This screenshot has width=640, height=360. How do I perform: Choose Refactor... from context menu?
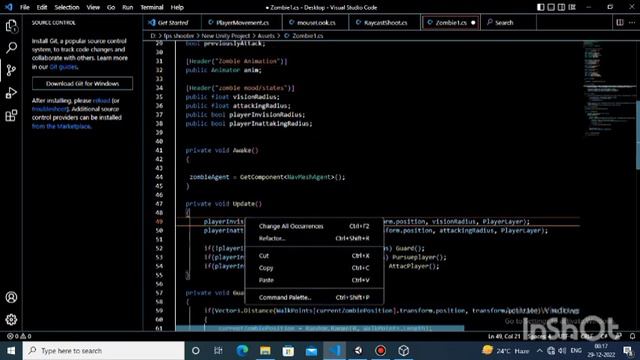pos(314,238)
